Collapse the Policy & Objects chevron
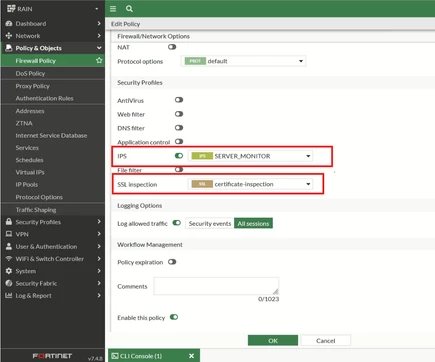 (99, 48)
